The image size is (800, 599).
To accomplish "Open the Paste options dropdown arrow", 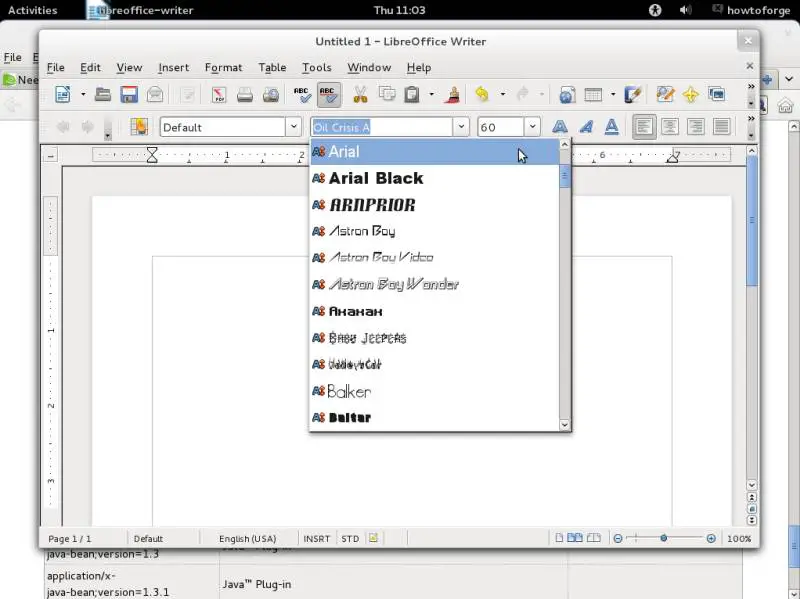I will (x=431, y=94).
